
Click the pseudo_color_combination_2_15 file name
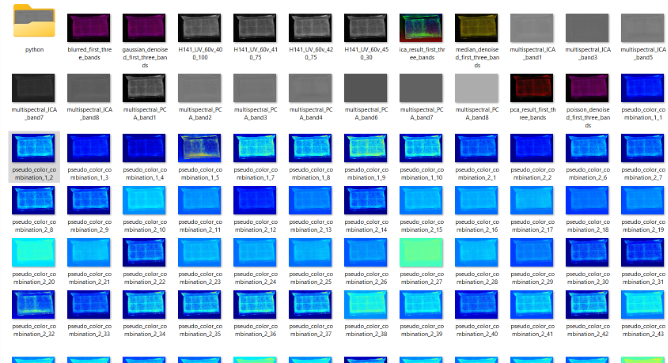tap(421, 225)
